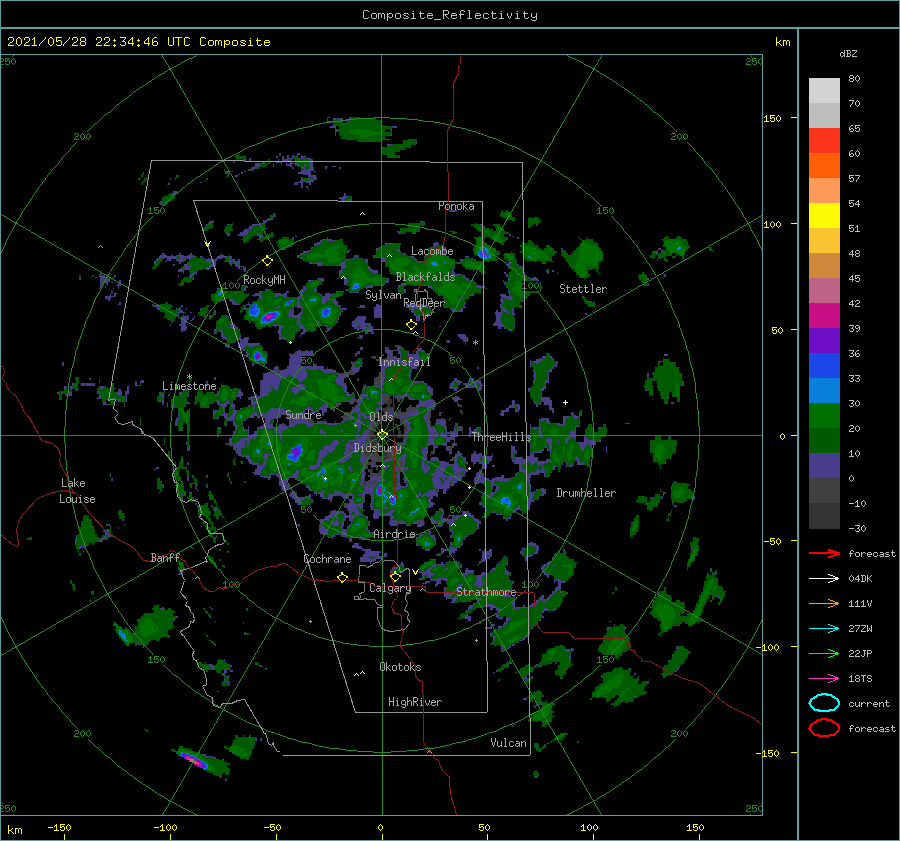The height and width of the screenshot is (841, 900).
Task: Click the Lake Louise label
Action: click(77, 491)
